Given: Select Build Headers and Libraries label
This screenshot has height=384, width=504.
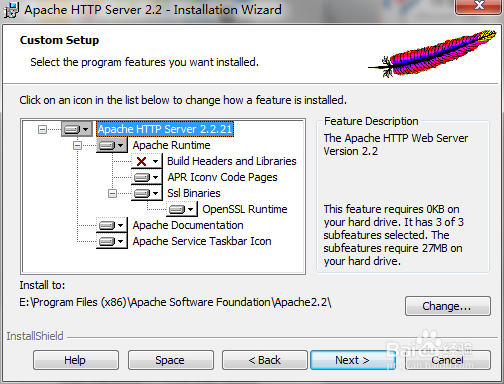Looking at the screenshot, I should 232,161.
